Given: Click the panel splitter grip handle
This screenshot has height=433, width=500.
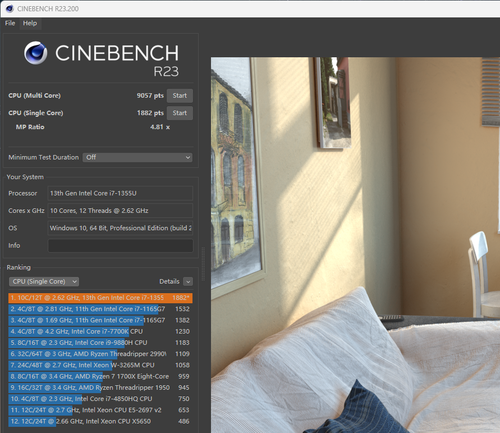Looking at the screenshot, I should click(x=204, y=264).
